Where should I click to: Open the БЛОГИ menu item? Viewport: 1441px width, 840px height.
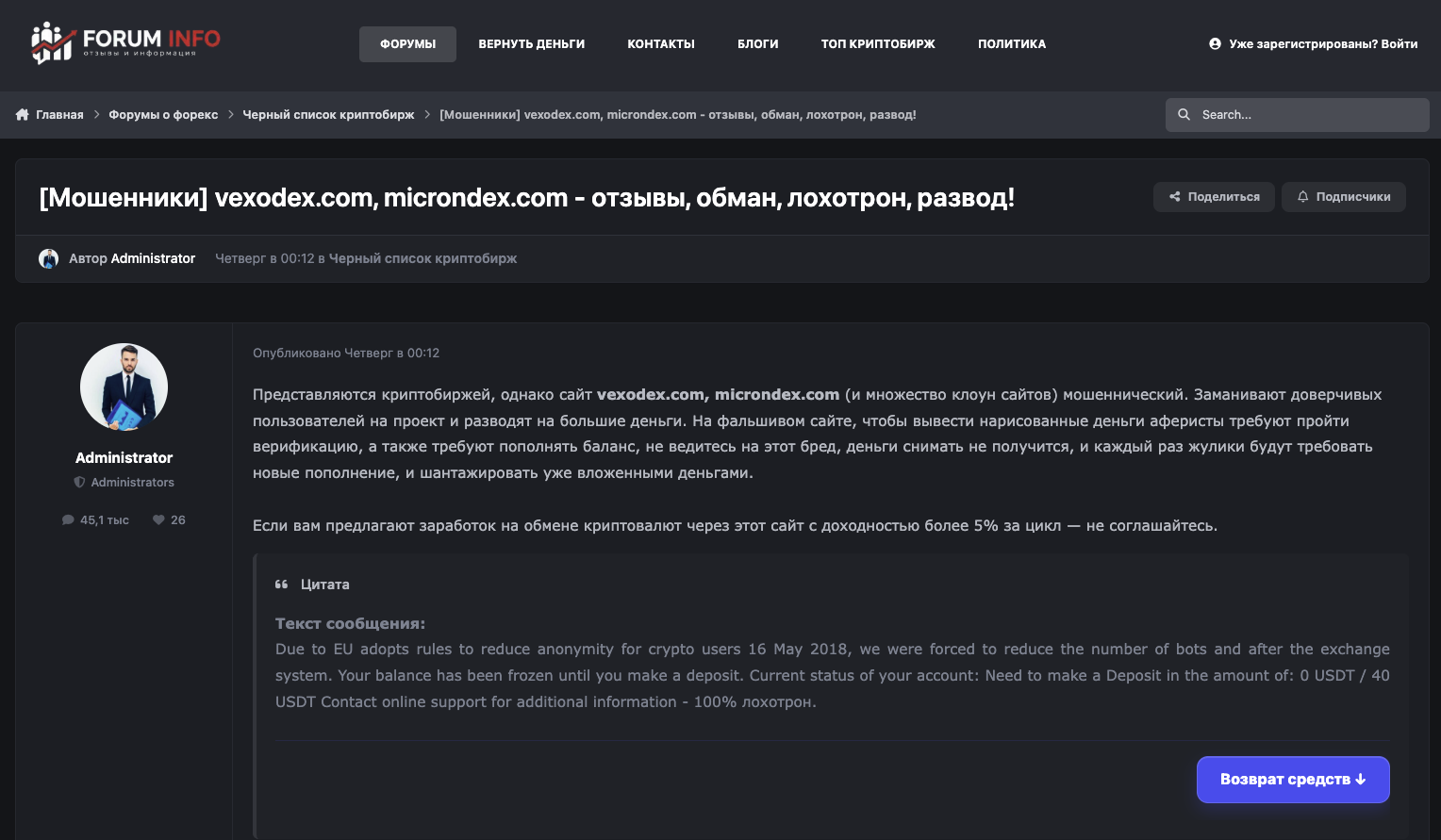[x=758, y=44]
